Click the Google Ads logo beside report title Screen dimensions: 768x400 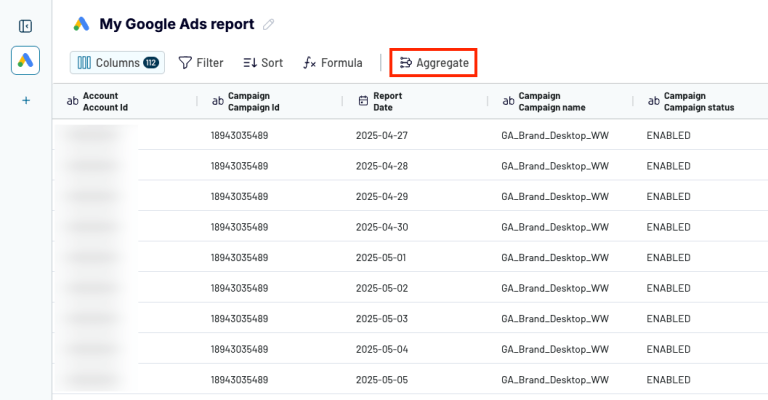pyautogui.click(x=81, y=24)
